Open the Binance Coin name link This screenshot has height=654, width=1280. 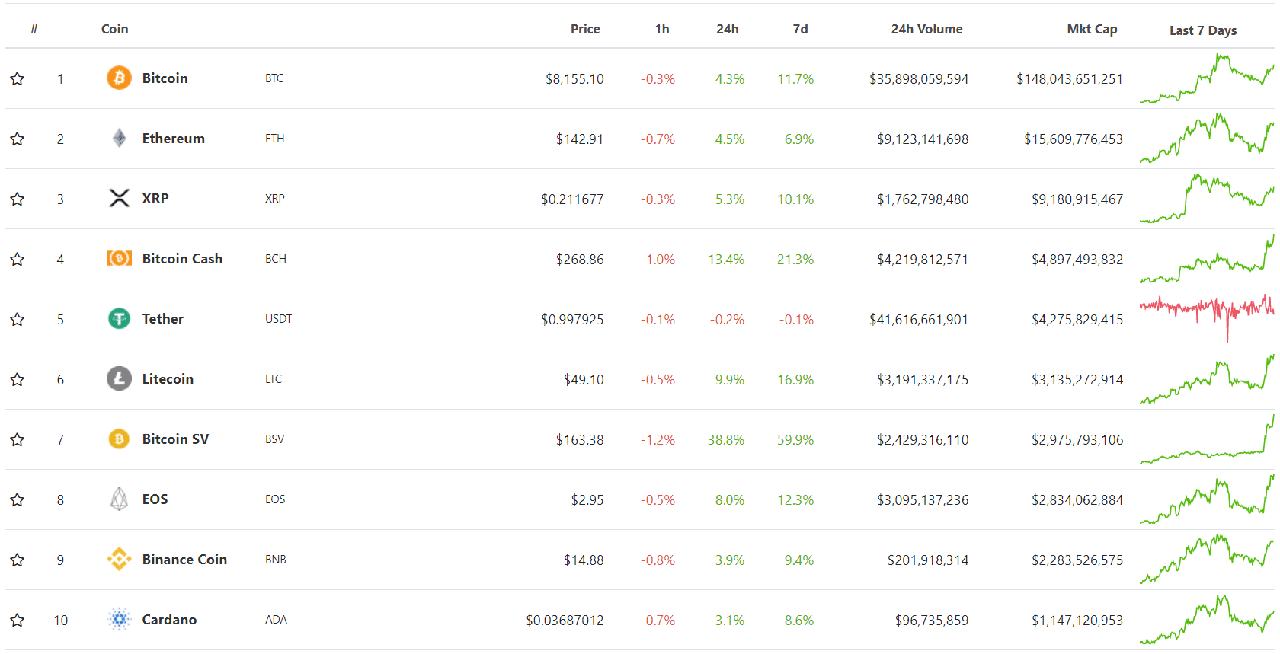pos(184,559)
